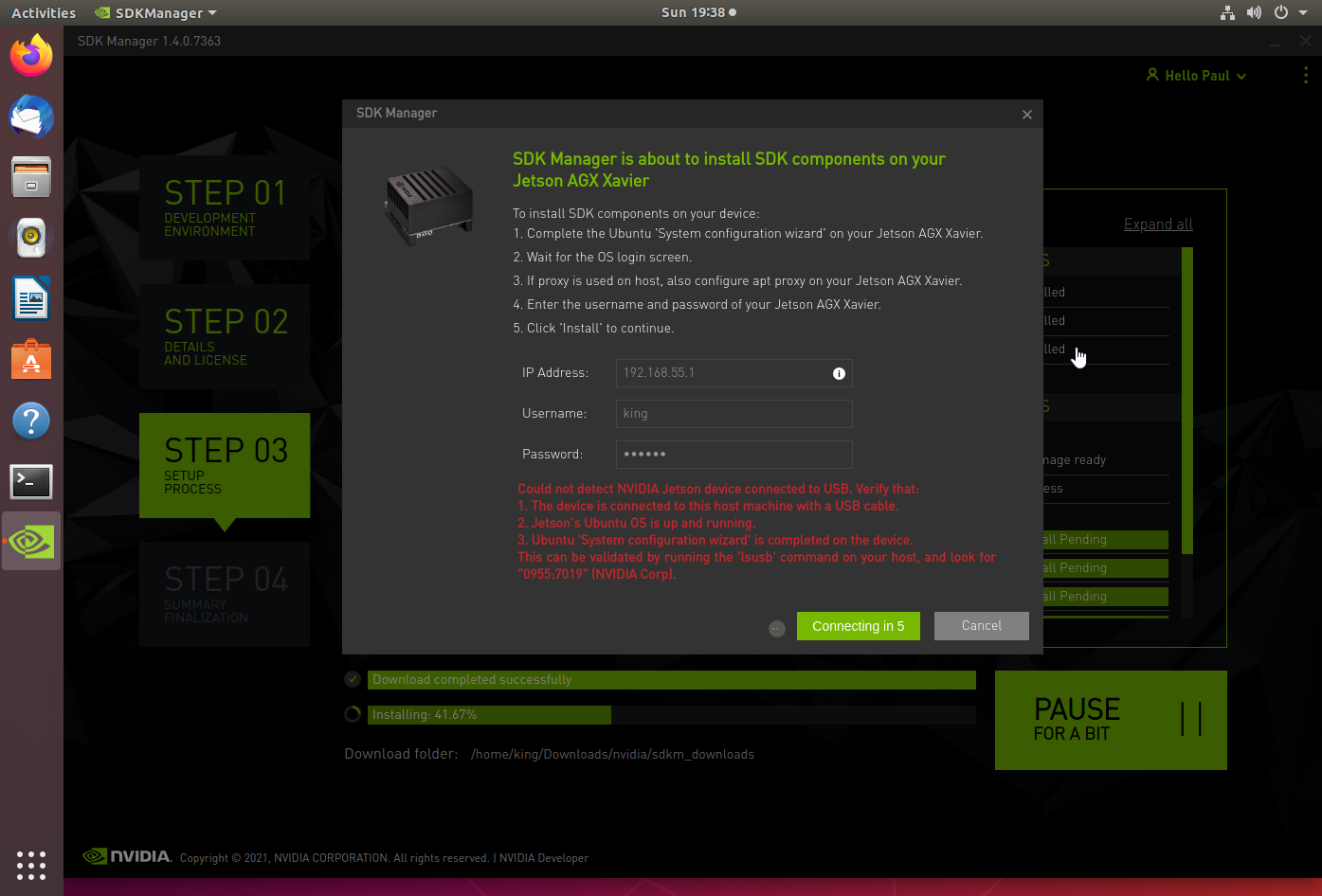Image resolution: width=1322 pixels, height=896 pixels.
Task: Open the Activities overview
Action: 44,12
